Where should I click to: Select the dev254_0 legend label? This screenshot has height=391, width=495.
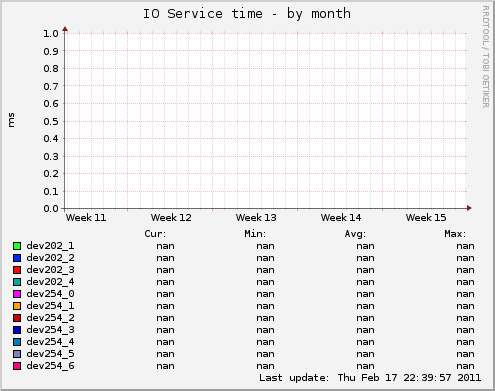(x=50, y=294)
